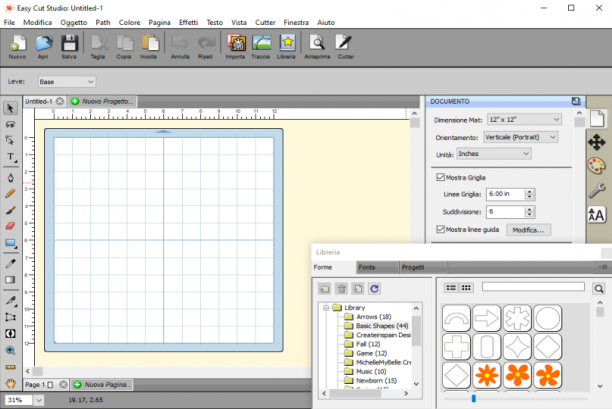Select the circle shape thumbnail

(x=548, y=318)
